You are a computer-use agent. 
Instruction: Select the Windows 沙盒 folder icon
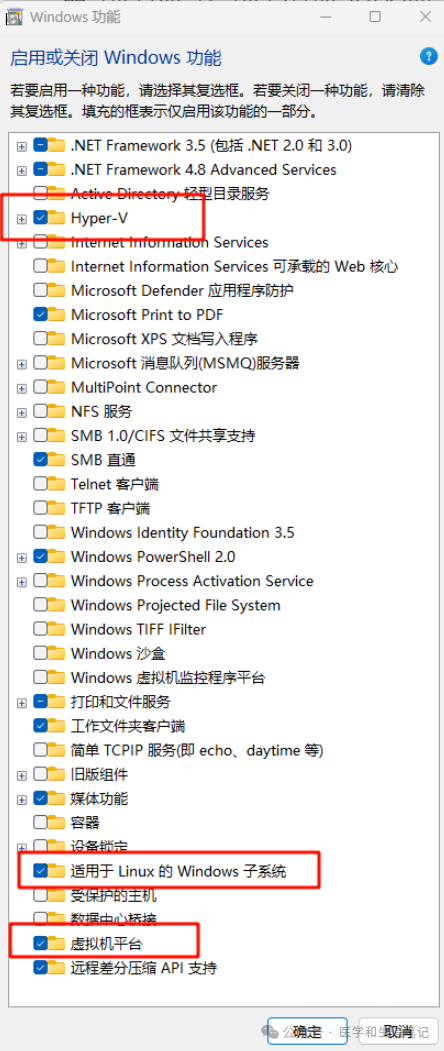tap(56, 653)
